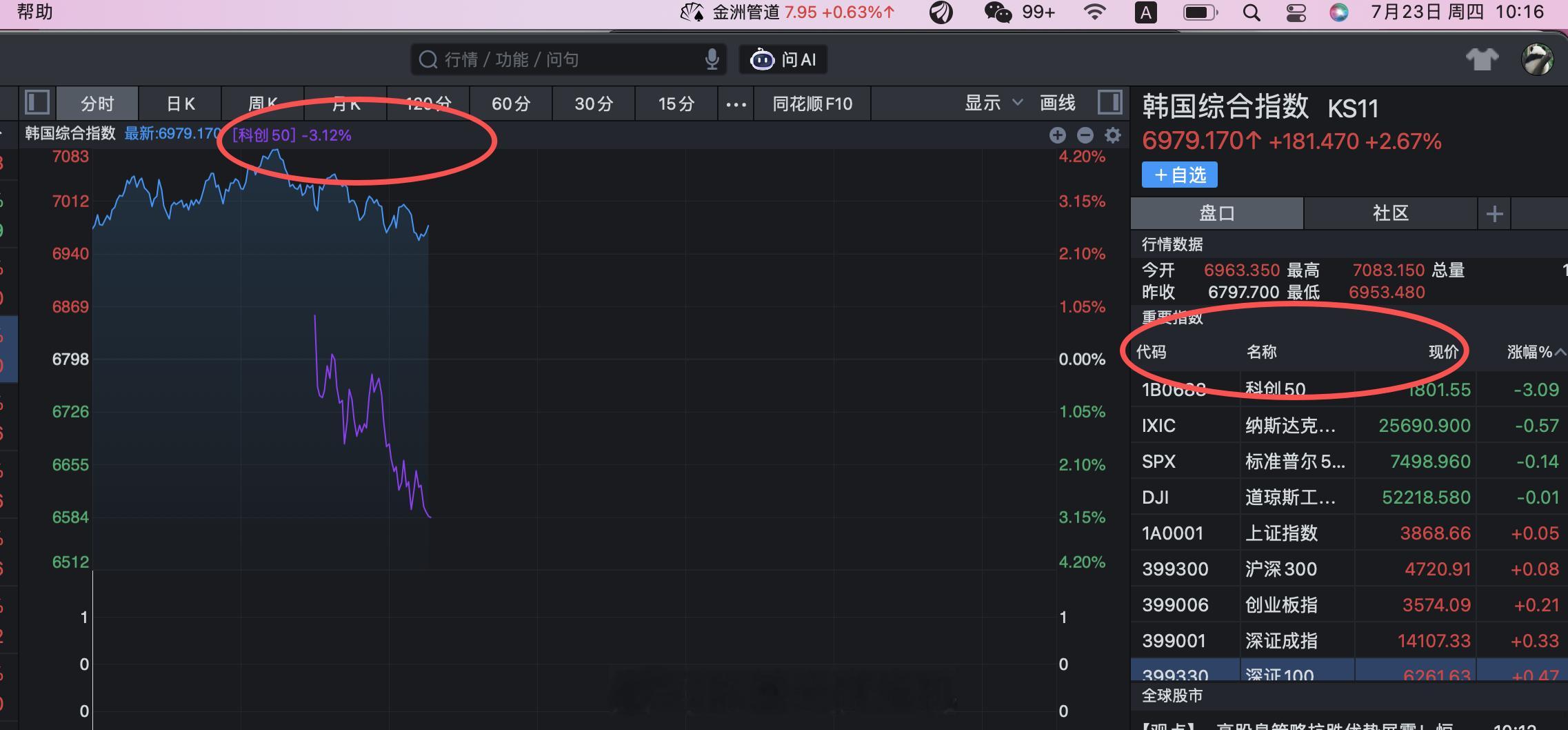Click the 代码 column header
The width and height of the screenshot is (1568, 730).
[x=1151, y=352]
